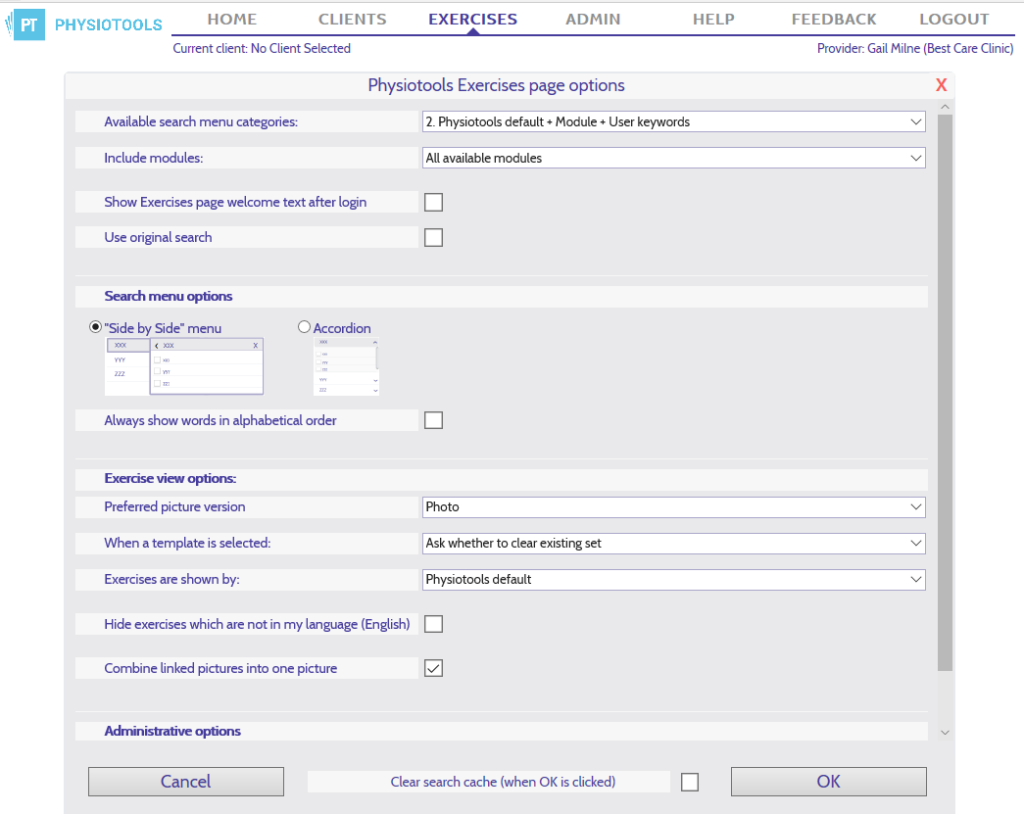
Task: Go to the HOME menu
Action: 232,19
